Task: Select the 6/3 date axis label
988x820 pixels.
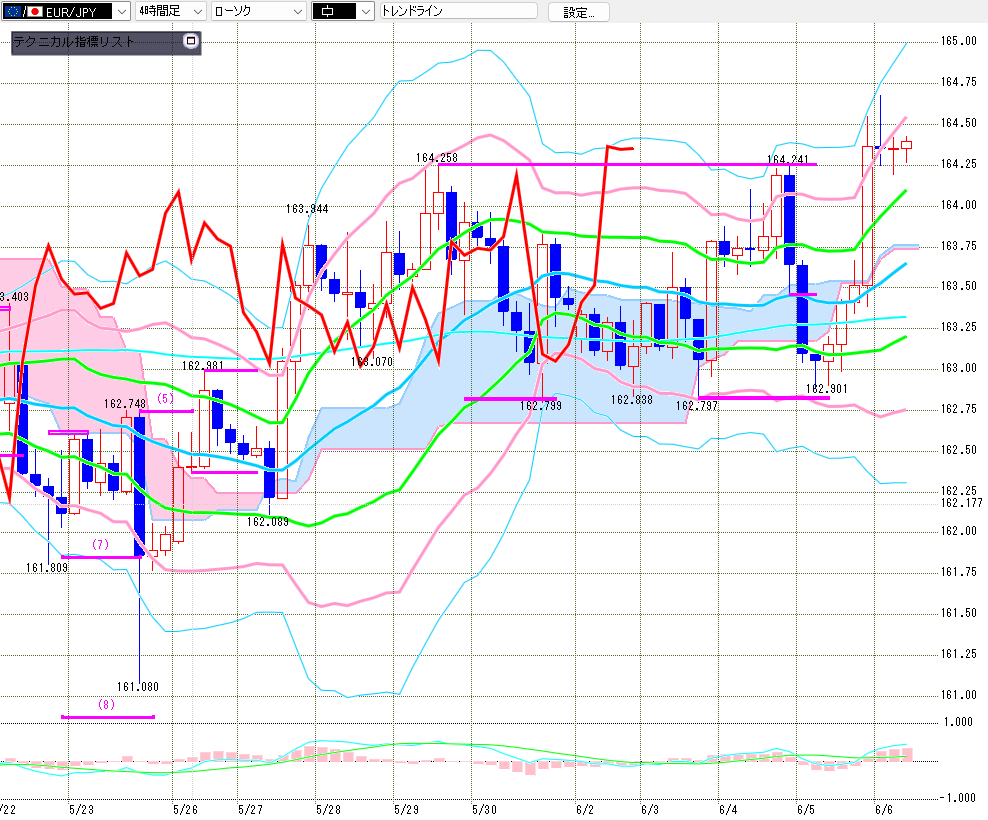Action: 650,810
